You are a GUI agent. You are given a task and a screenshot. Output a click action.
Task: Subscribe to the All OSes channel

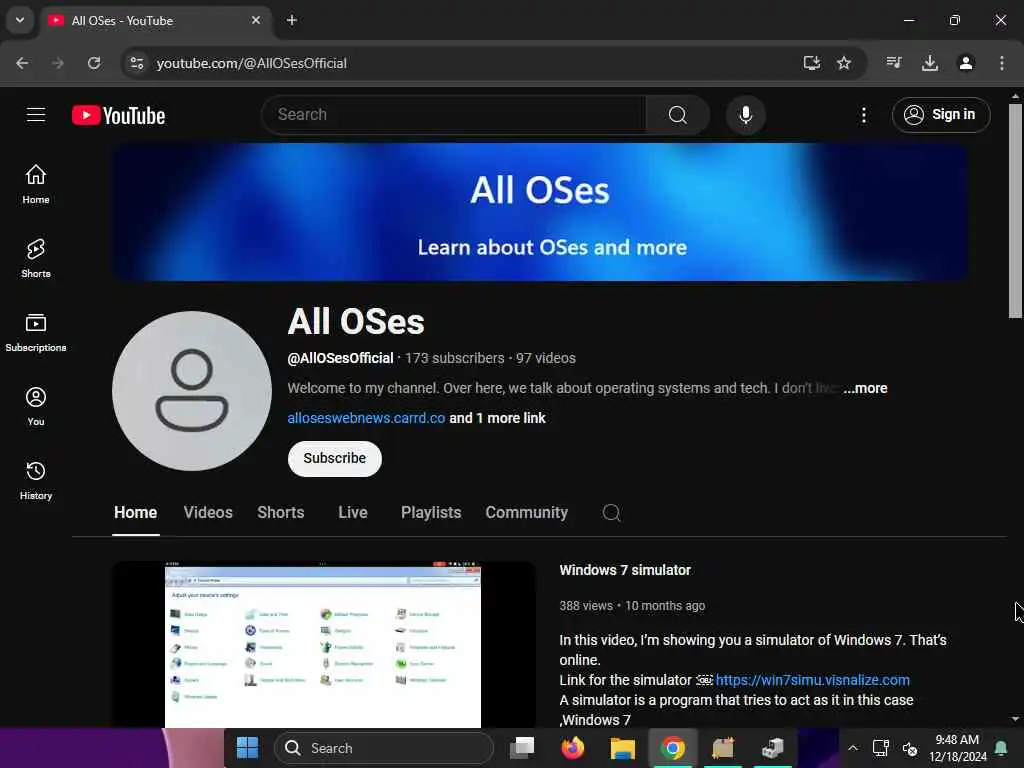click(334, 458)
